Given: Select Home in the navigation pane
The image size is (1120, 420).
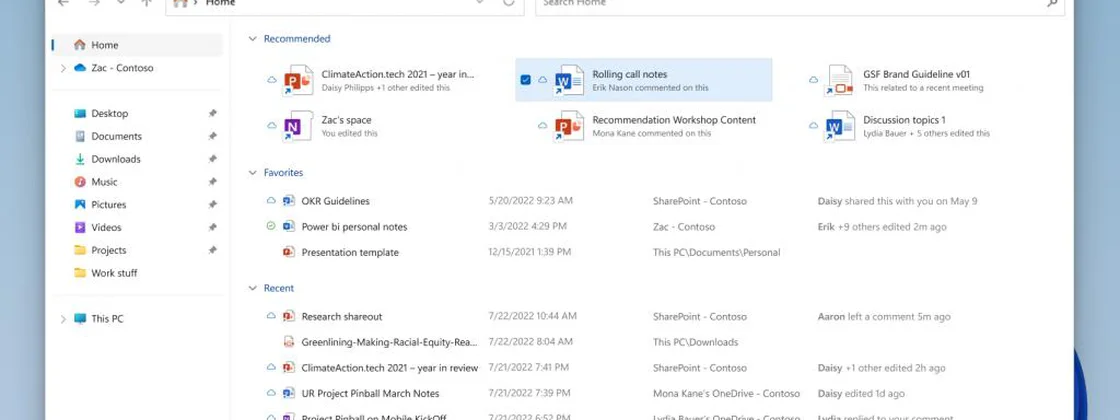Looking at the screenshot, I should [x=104, y=45].
